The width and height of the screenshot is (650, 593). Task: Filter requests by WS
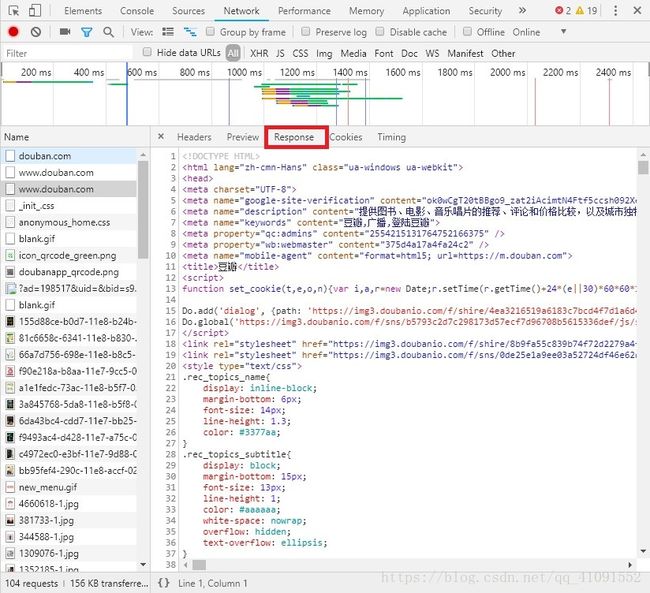[432, 53]
